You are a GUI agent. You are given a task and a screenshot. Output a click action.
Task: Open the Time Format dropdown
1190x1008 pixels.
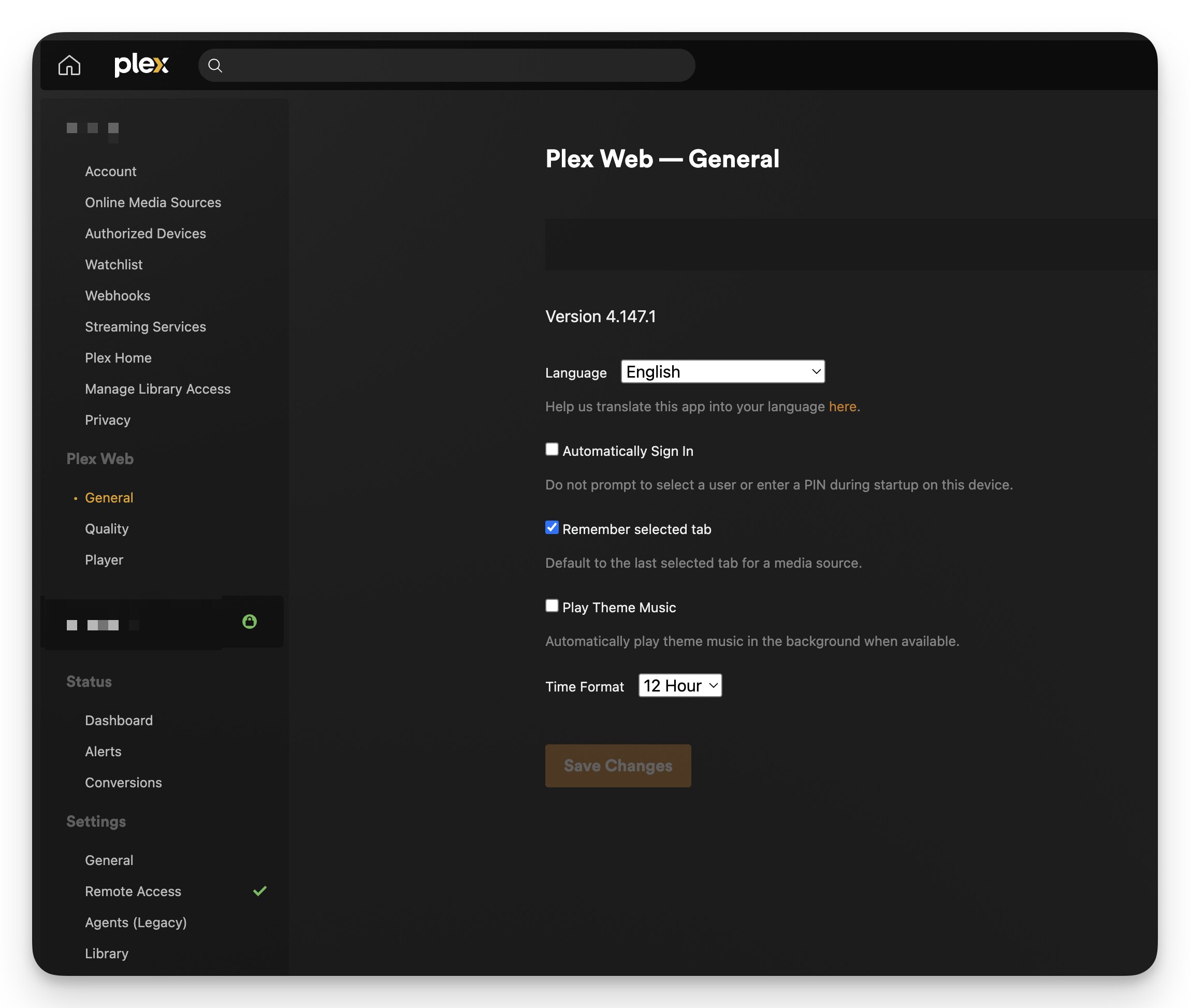coord(679,685)
